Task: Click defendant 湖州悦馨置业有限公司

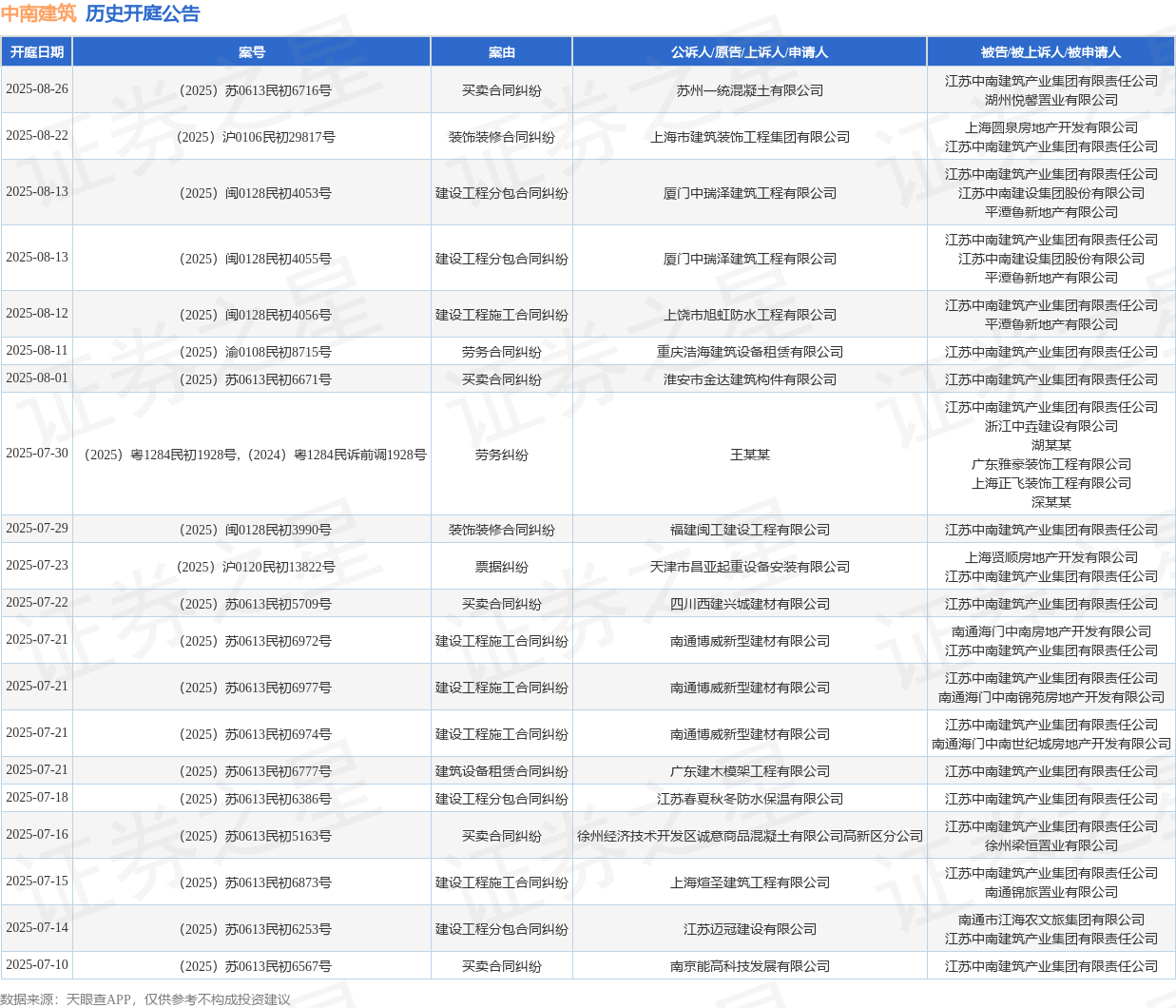Action: coord(1051,100)
